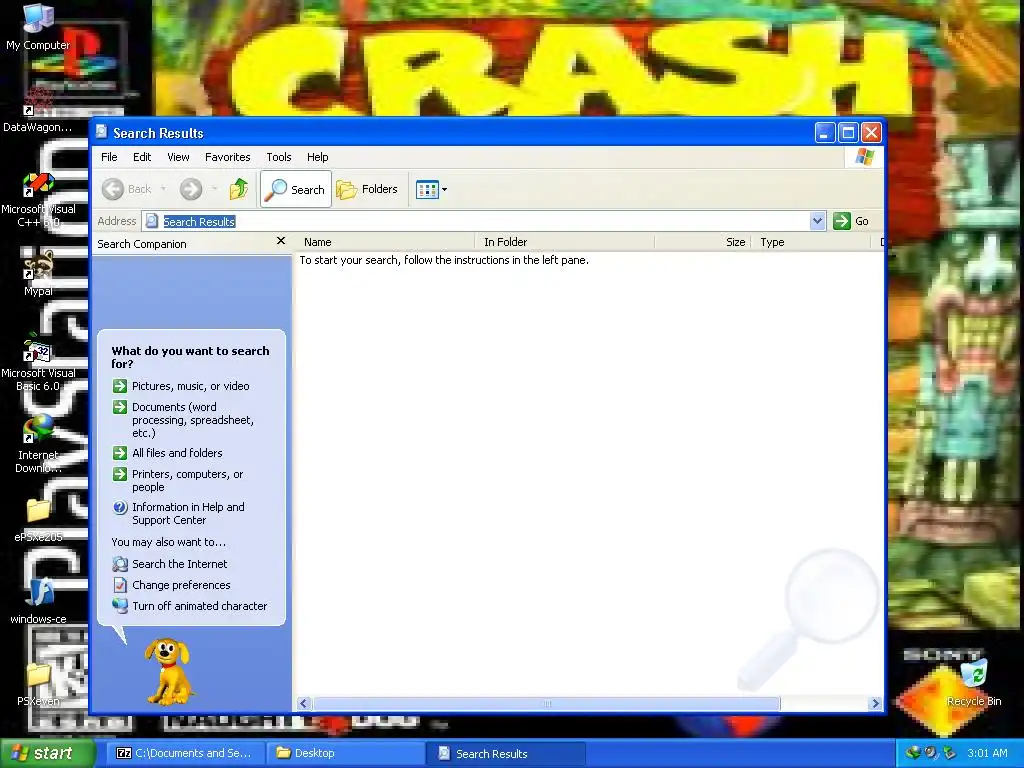The height and width of the screenshot is (768, 1024).
Task: Search for Documents (word processing, spreadsheet)
Action: coord(185,420)
